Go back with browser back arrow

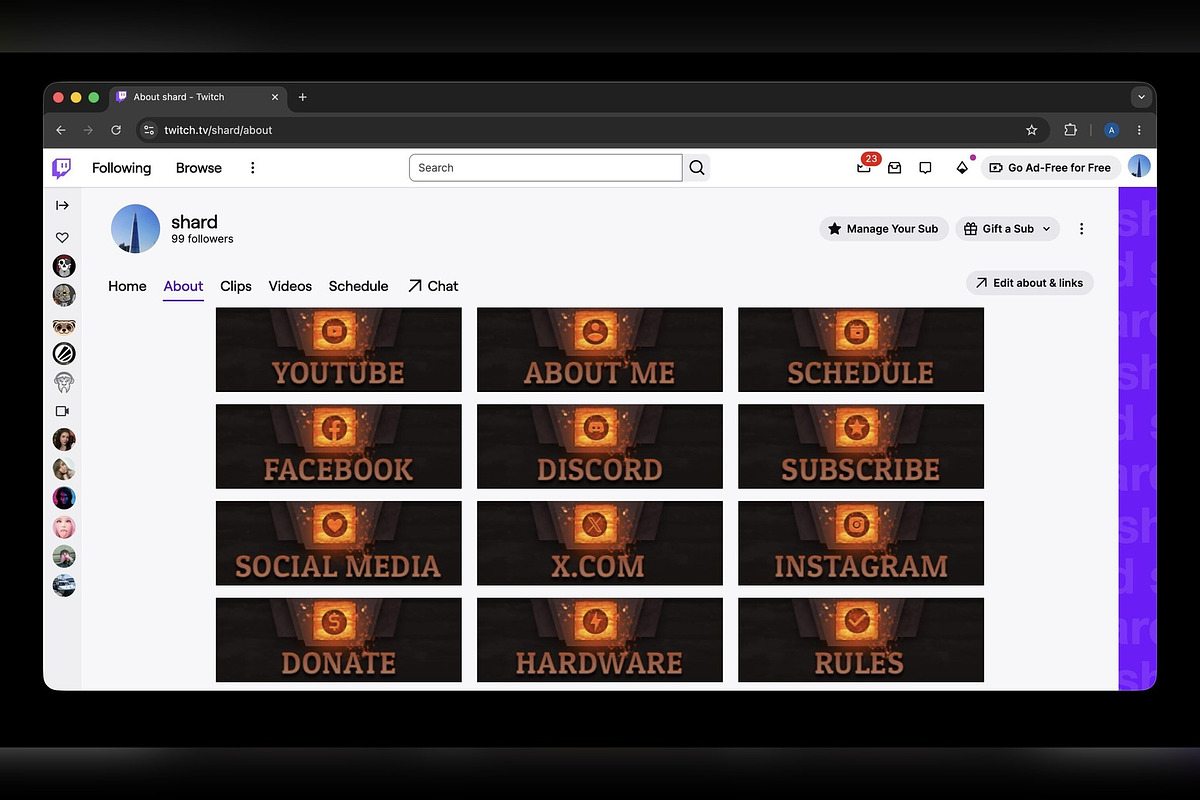[x=61, y=130]
